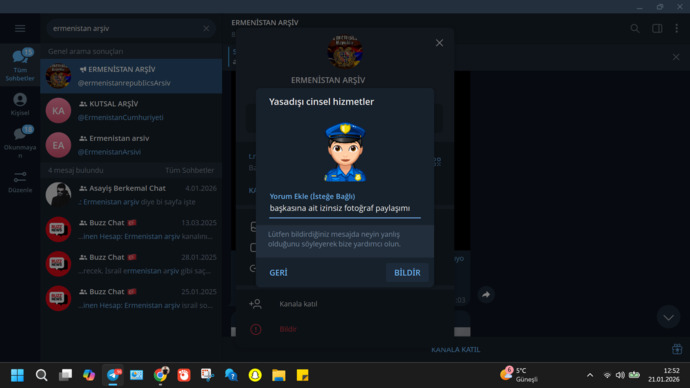Close the ERMENİSTAN ARŞİV profile panel
The height and width of the screenshot is (388, 690).
click(x=439, y=43)
